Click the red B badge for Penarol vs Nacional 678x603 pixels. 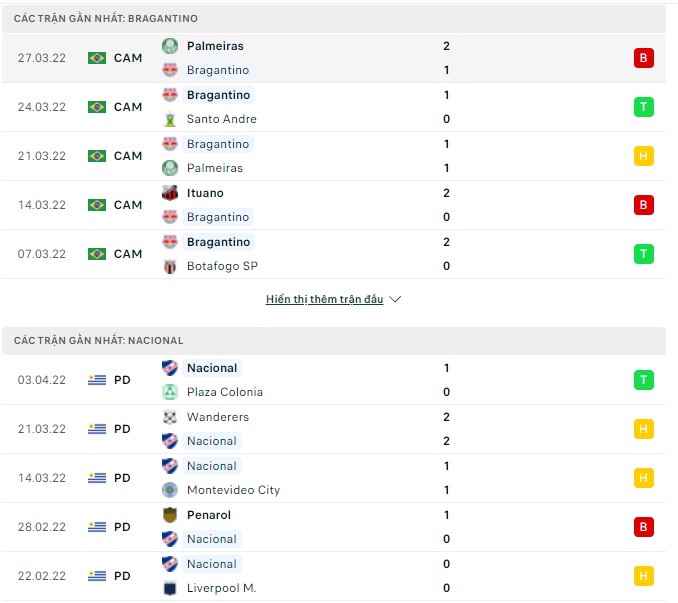tap(643, 527)
